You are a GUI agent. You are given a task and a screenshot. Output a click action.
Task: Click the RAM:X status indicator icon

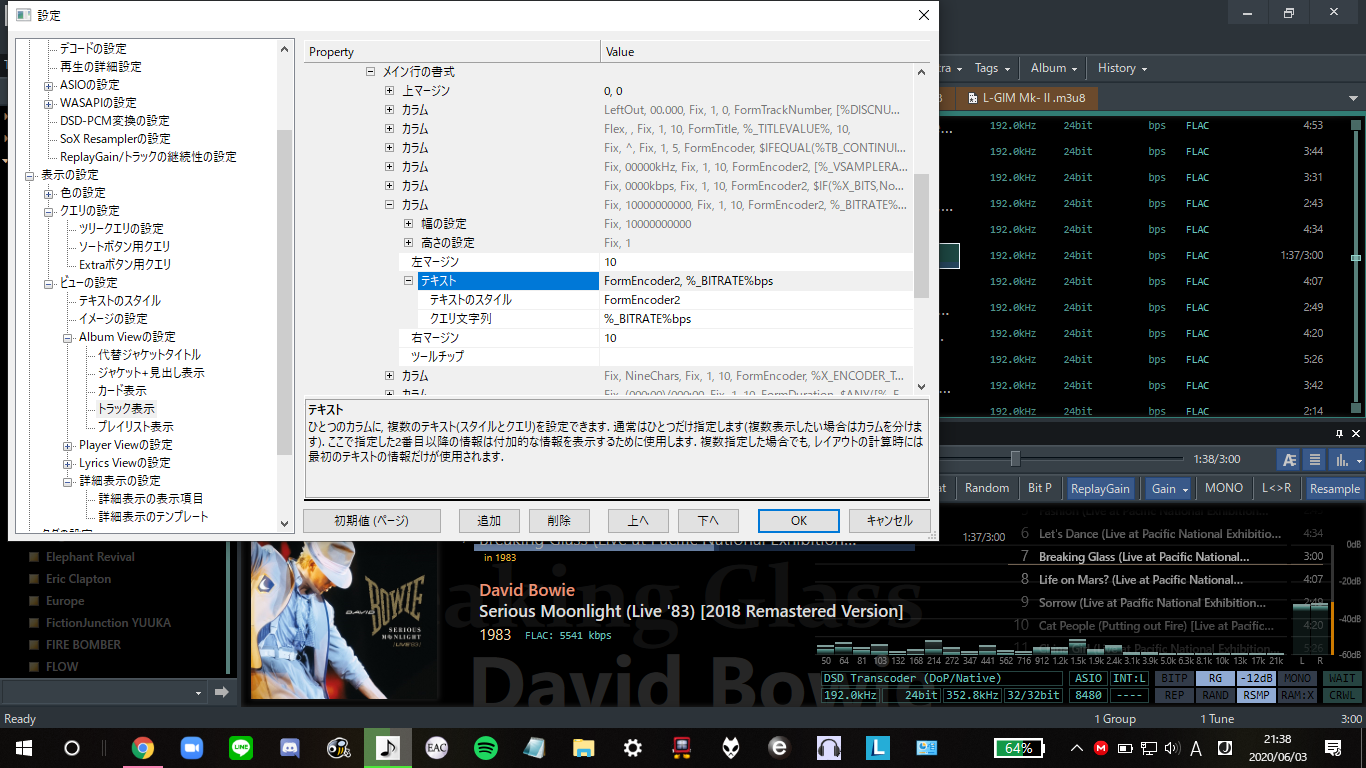click(x=1297, y=694)
